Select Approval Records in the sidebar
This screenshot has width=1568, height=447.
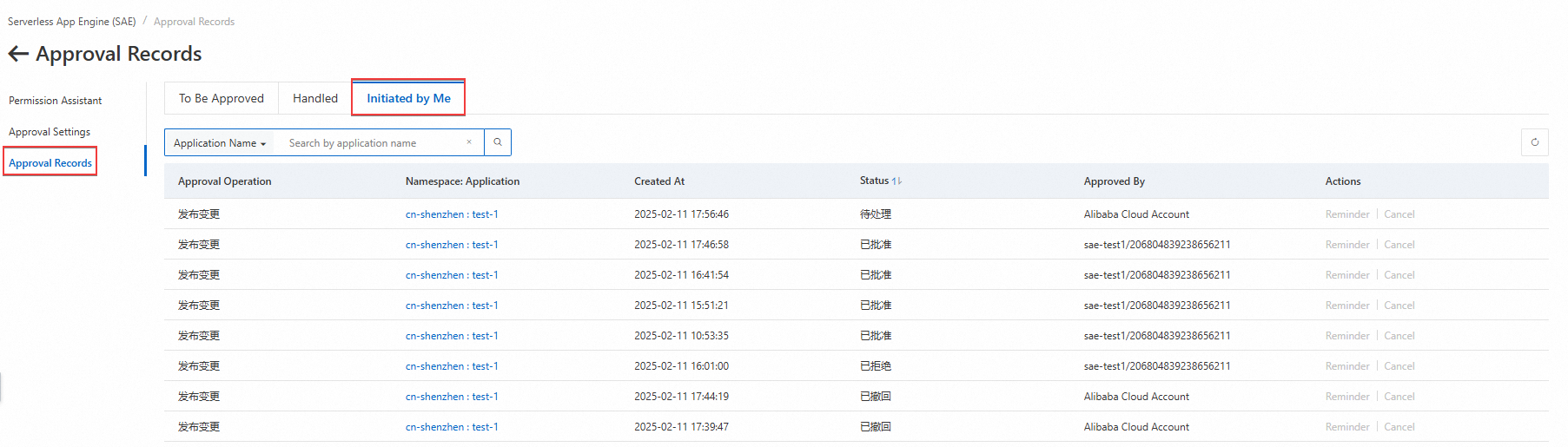(x=50, y=163)
